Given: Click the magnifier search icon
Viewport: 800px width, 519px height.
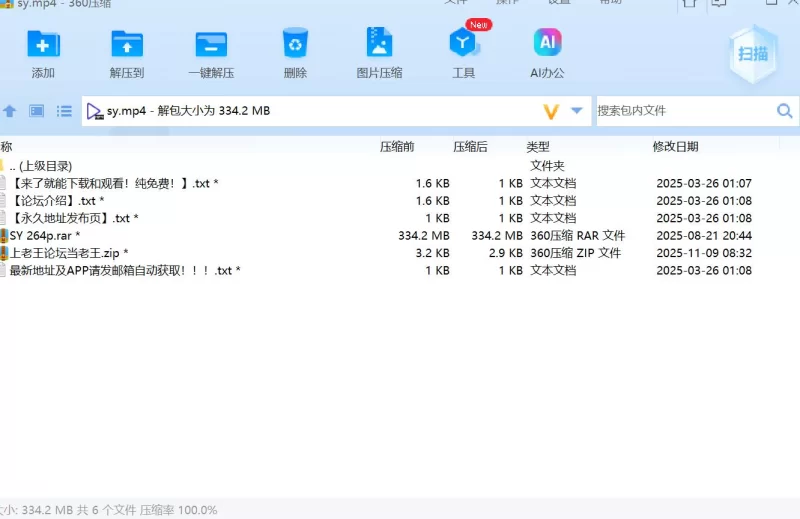Looking at the screenshot, I should point(785,111).
